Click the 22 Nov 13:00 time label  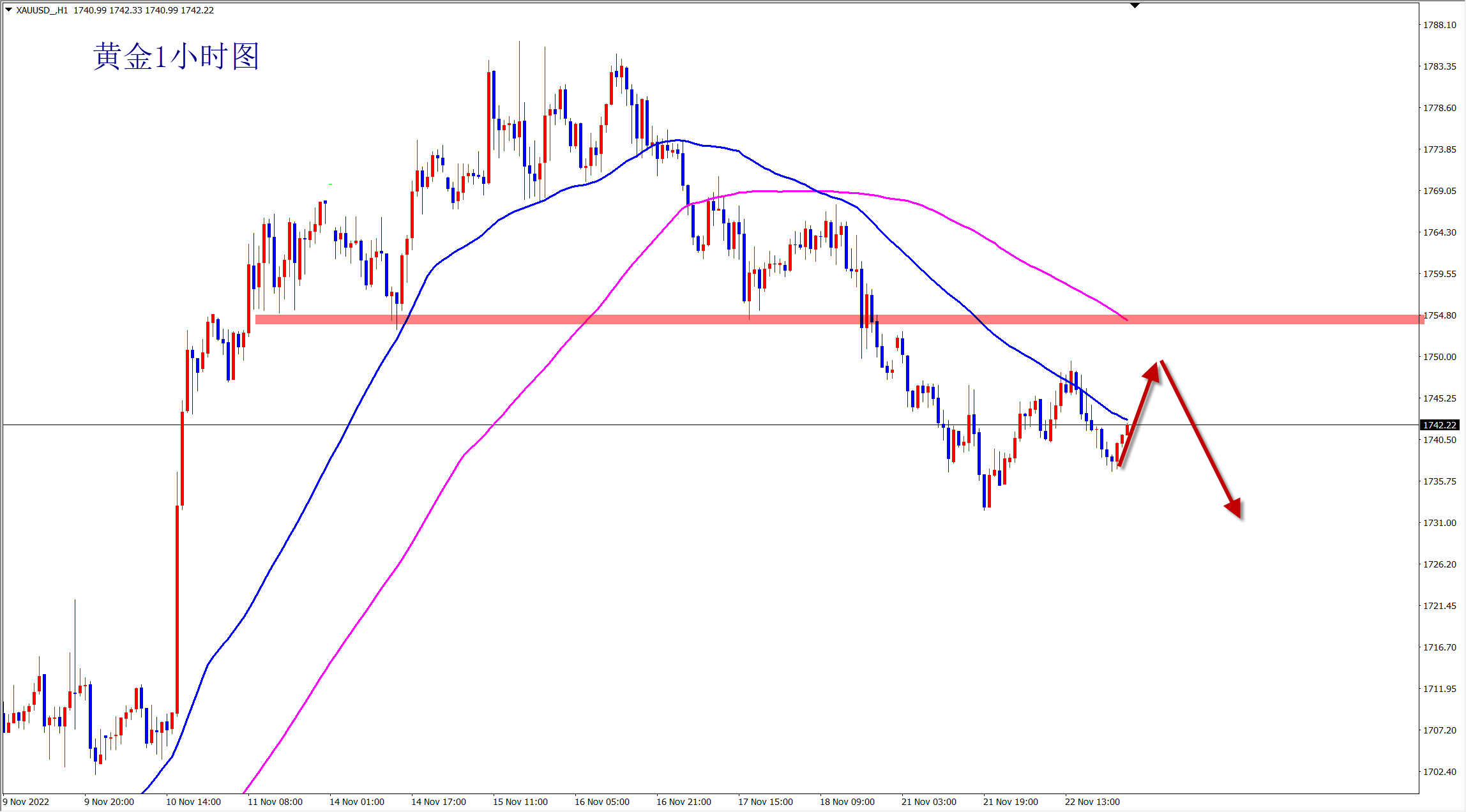click(1092, 802)
